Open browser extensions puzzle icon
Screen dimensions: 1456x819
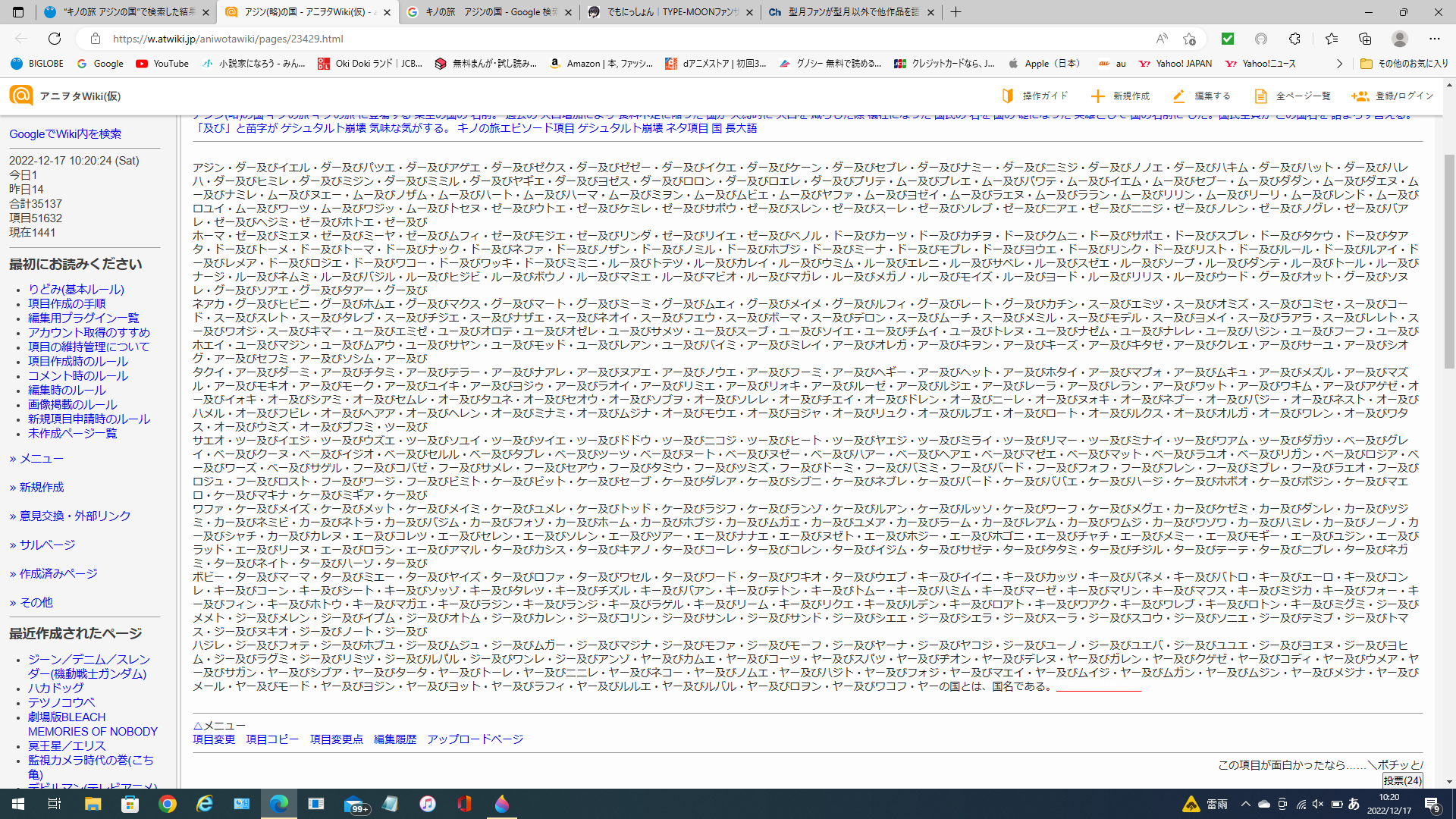pos(1294,39)
